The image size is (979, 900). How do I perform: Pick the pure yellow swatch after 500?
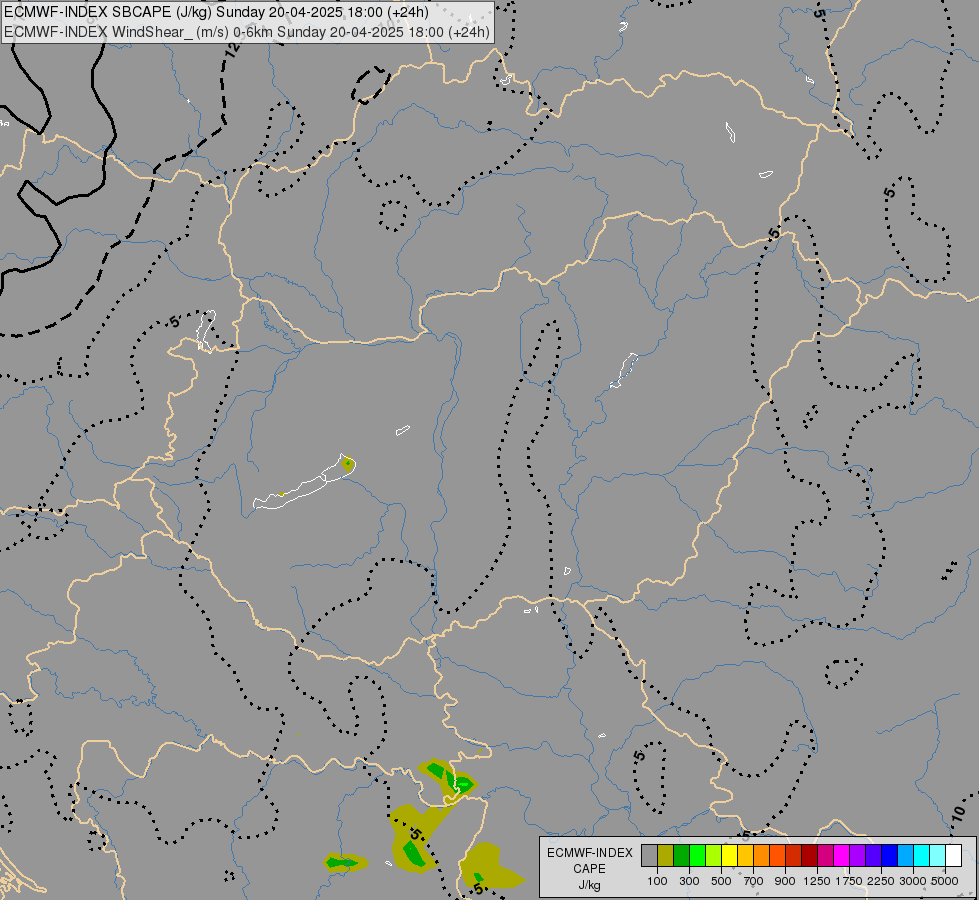[x=729, y=856]
